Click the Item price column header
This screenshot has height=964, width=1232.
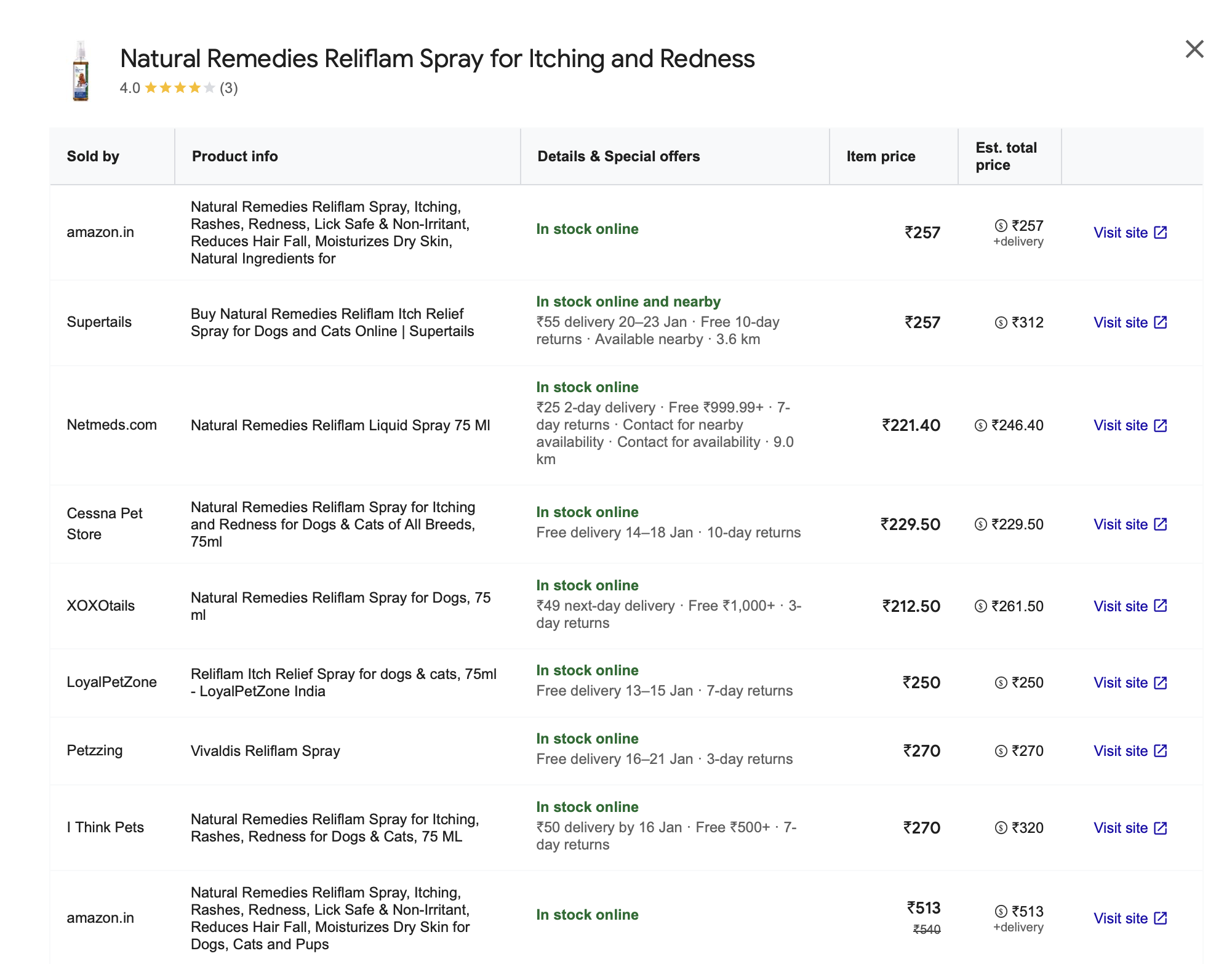point(881,156)
